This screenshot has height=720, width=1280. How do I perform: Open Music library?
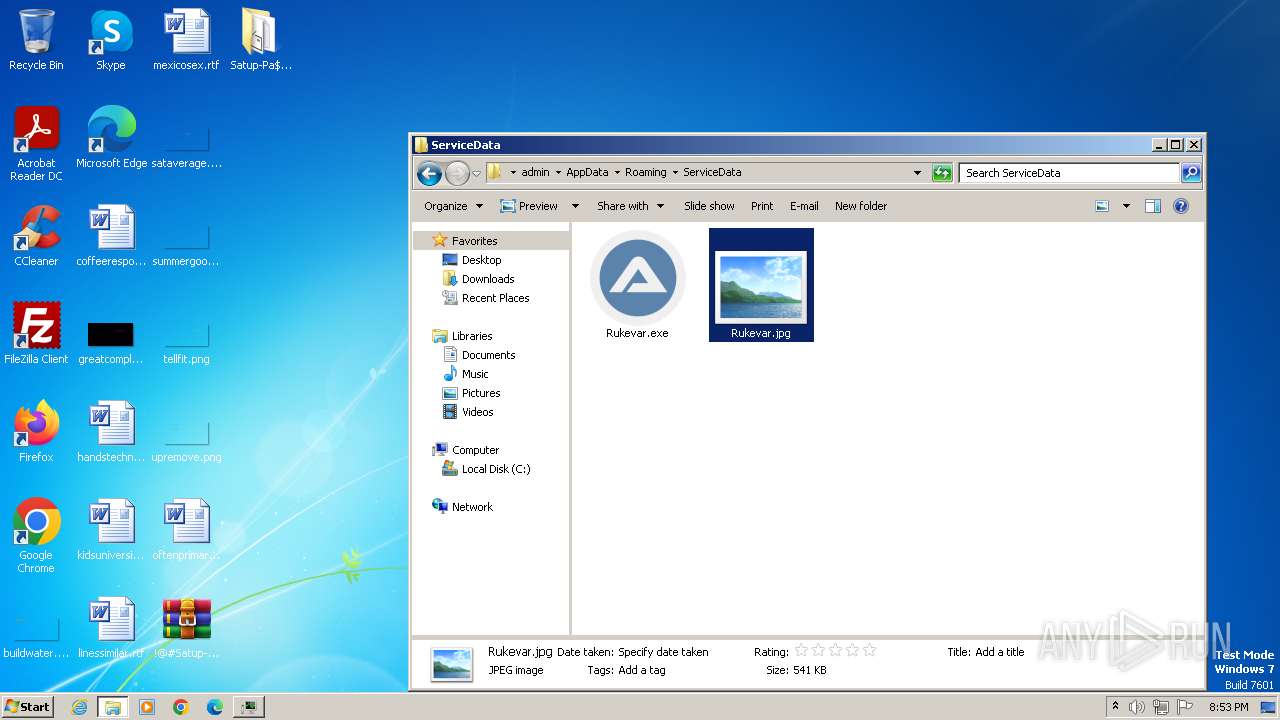click(475, 374)
